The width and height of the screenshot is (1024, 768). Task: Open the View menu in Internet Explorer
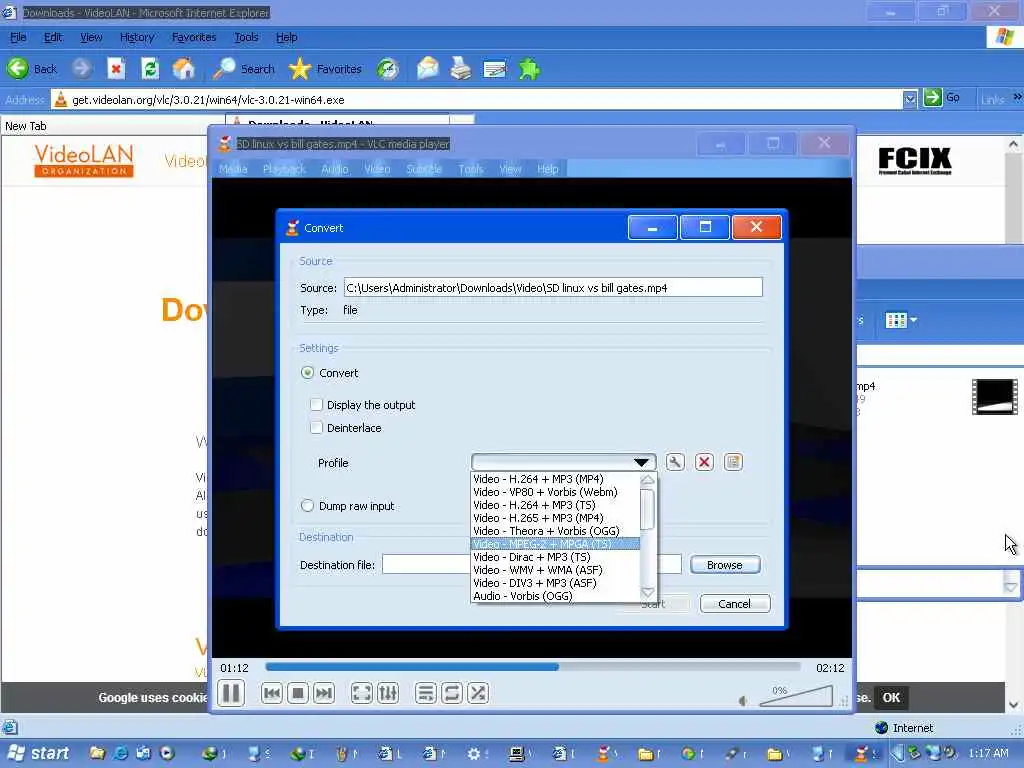(91, 37)
